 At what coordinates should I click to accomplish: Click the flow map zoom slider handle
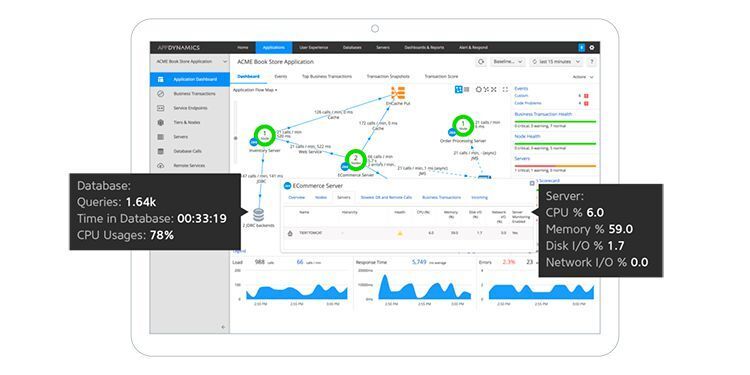coord(235,138)
